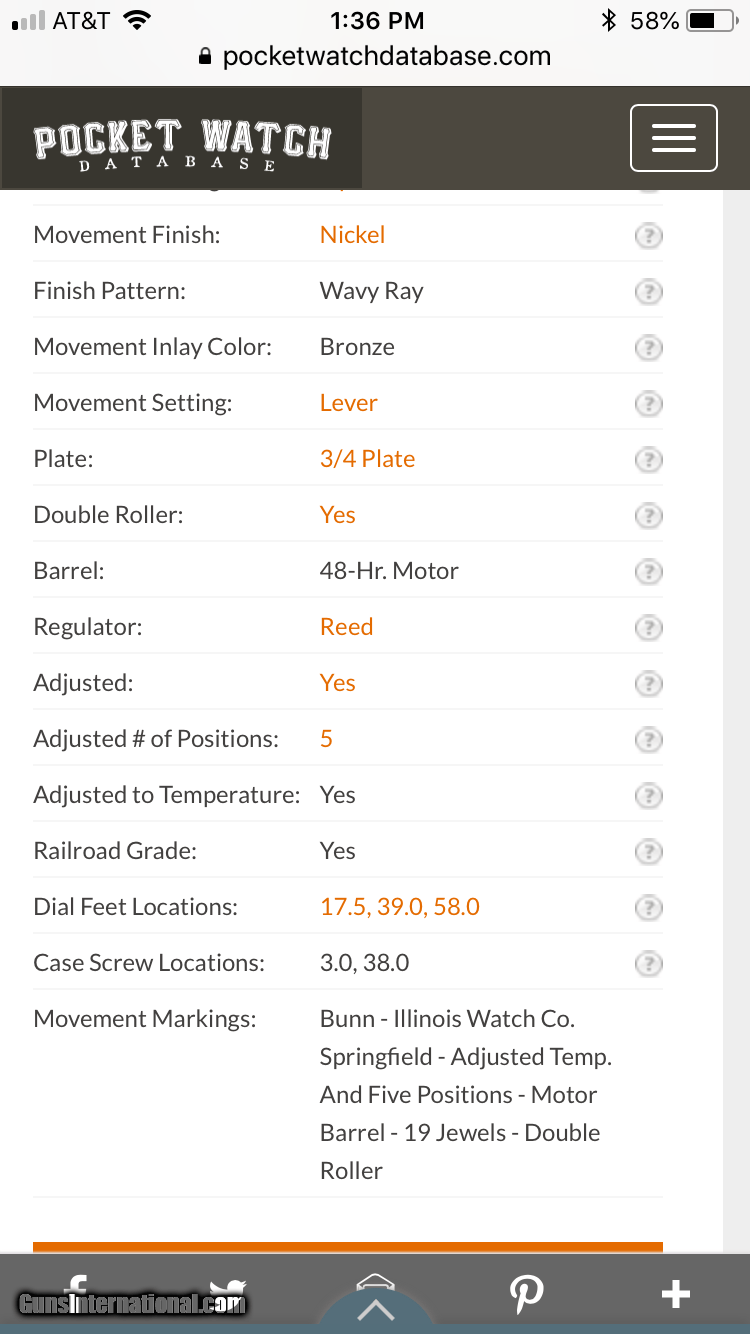
Task: Open dial feet locations 17.5, 39.0, 58.0 link
Action: [399, 907]
